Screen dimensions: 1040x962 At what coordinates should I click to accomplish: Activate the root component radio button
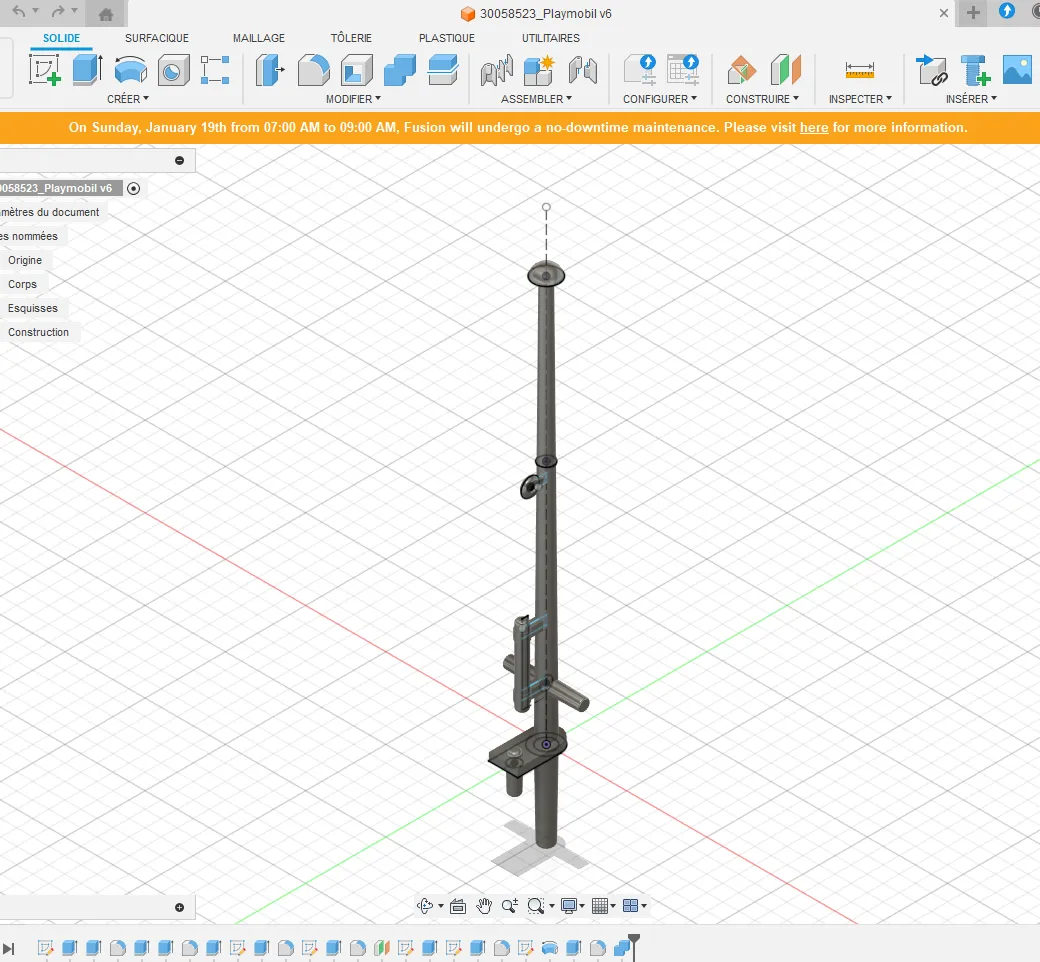click(x=133, y=188)
